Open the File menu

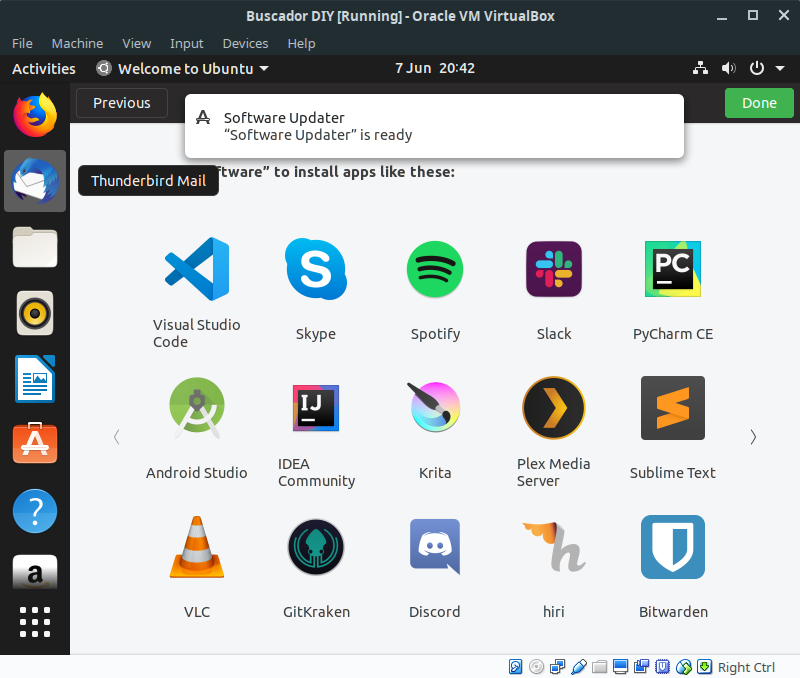pyautogui.click(x=22, y=43)
